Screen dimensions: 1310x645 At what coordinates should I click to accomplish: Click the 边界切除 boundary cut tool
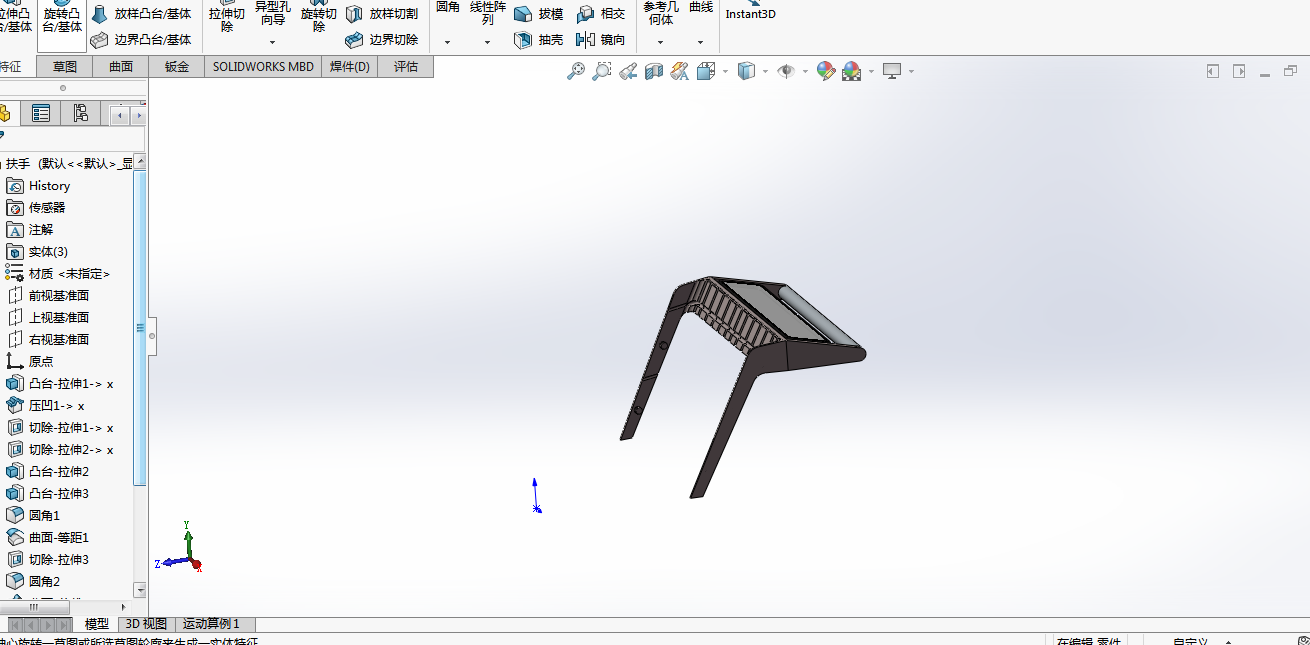pos(382,40)
